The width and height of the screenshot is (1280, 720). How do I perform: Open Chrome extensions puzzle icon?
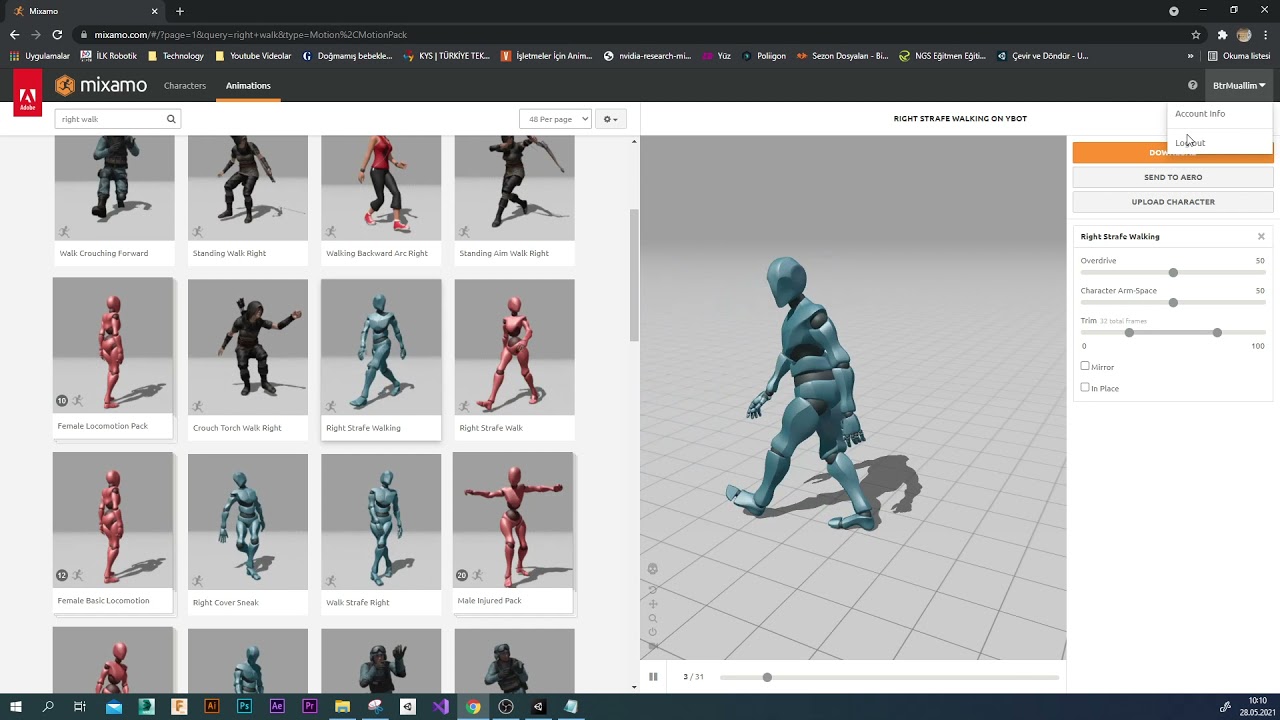(1222, 34)
